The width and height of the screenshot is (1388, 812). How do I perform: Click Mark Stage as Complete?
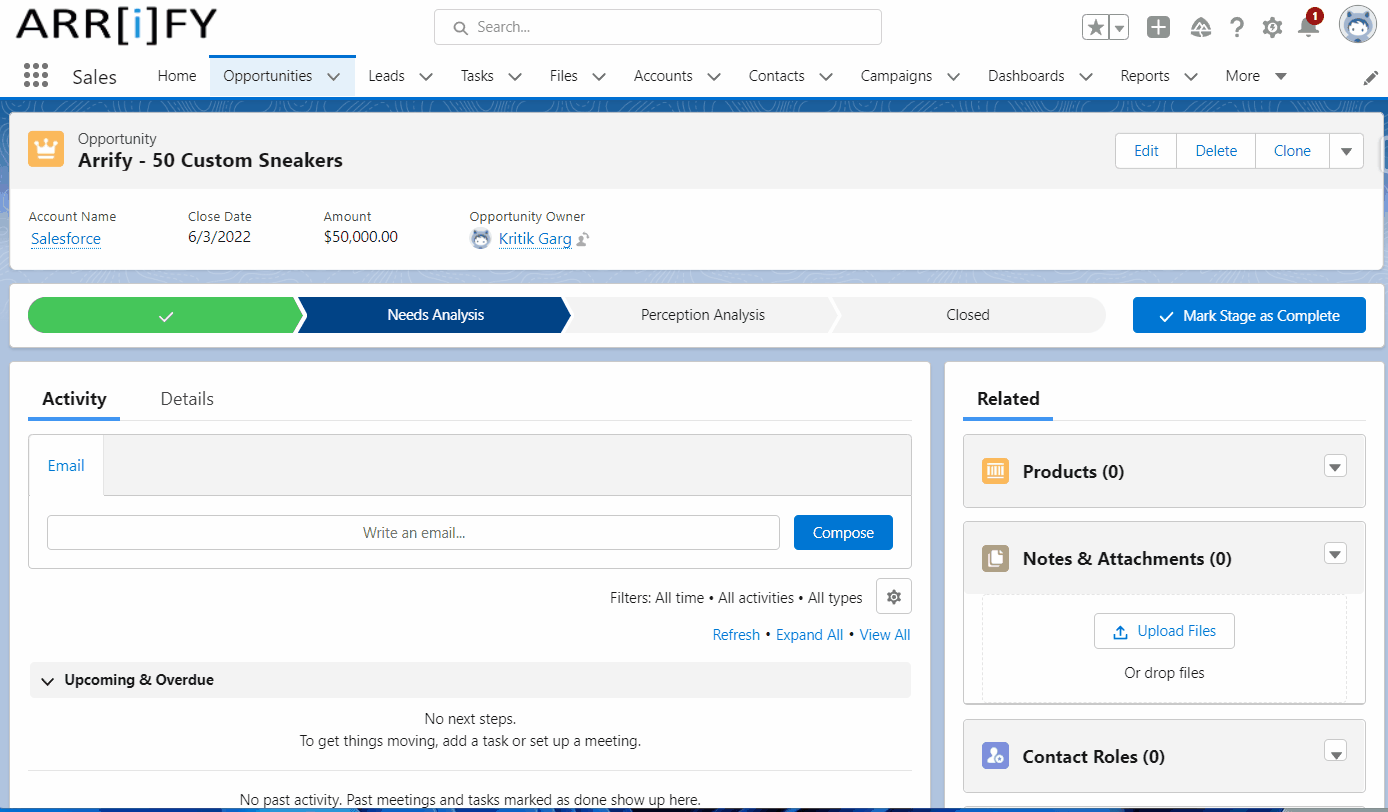[1249, 314]
